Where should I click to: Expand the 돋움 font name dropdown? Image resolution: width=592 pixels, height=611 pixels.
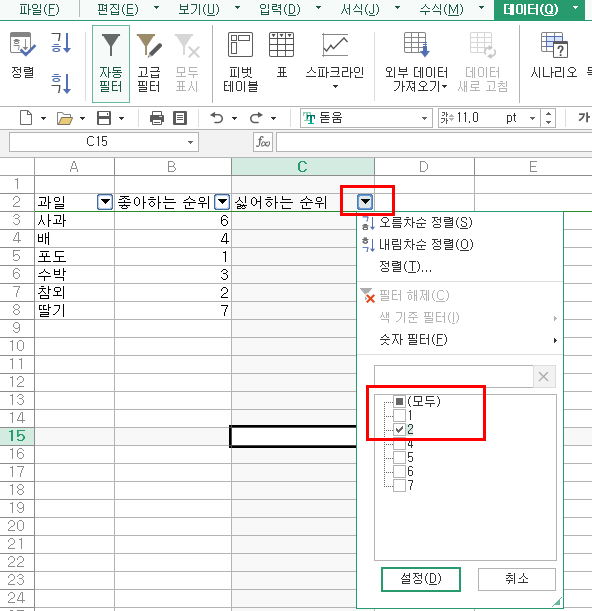(424, 118)
